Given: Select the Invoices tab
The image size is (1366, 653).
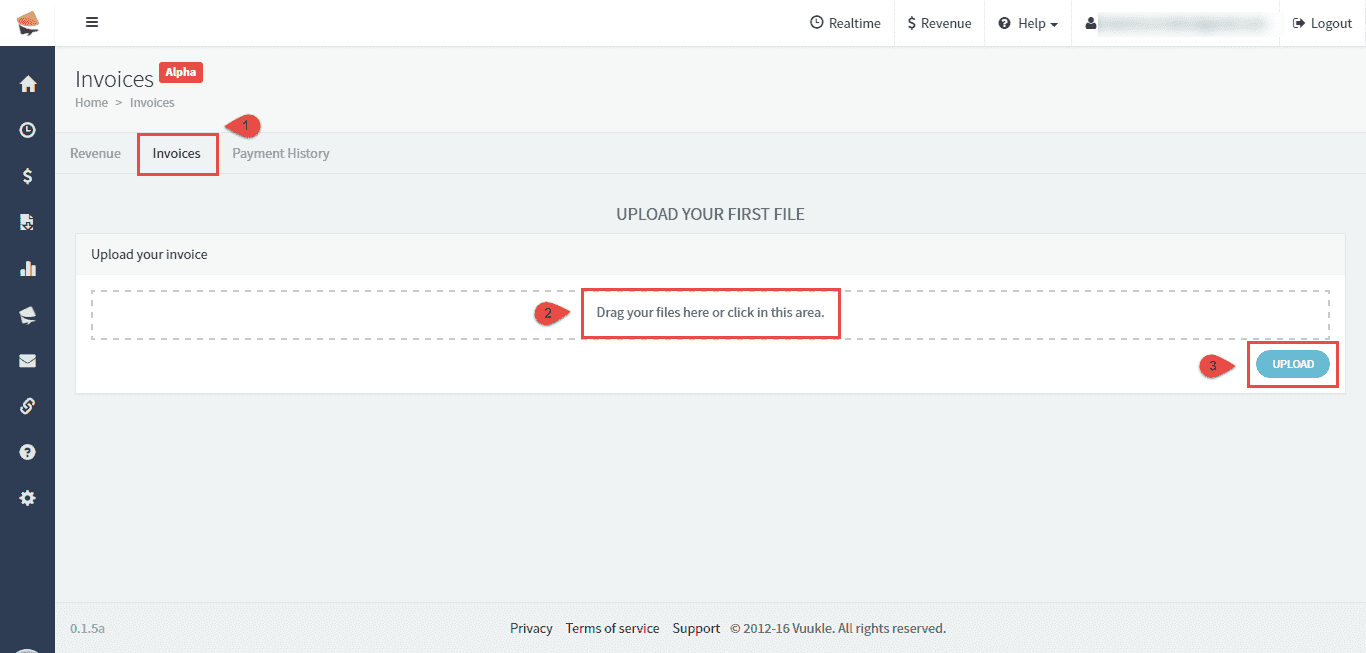Looking at the screenshot, I should point(177,153).
